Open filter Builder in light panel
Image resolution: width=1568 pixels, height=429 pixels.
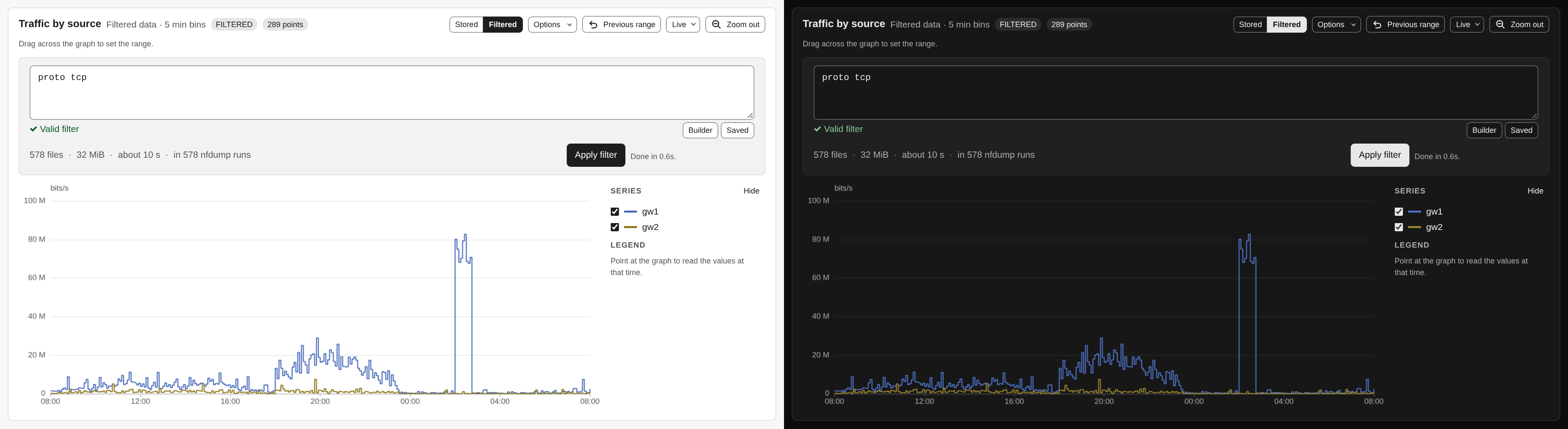click(x=700, y=130)
